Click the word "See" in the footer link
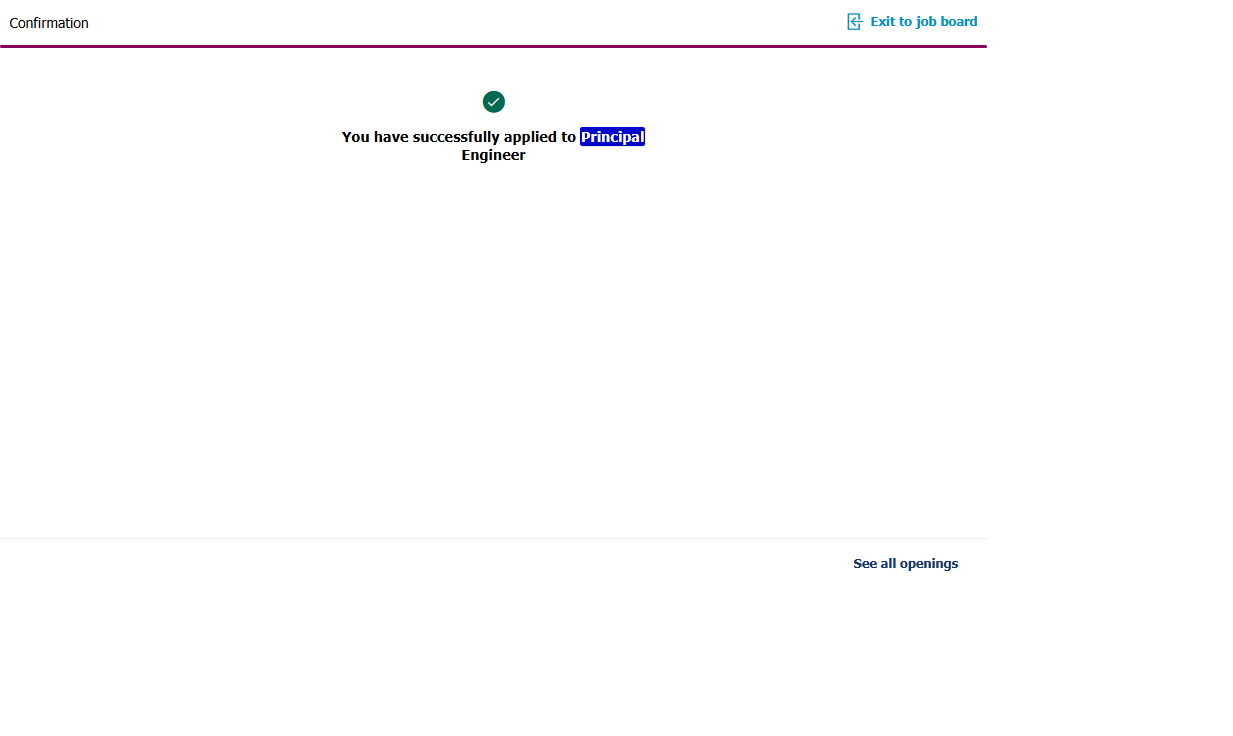Screen dimensions: 1233x736 click(x=865, y=564)
